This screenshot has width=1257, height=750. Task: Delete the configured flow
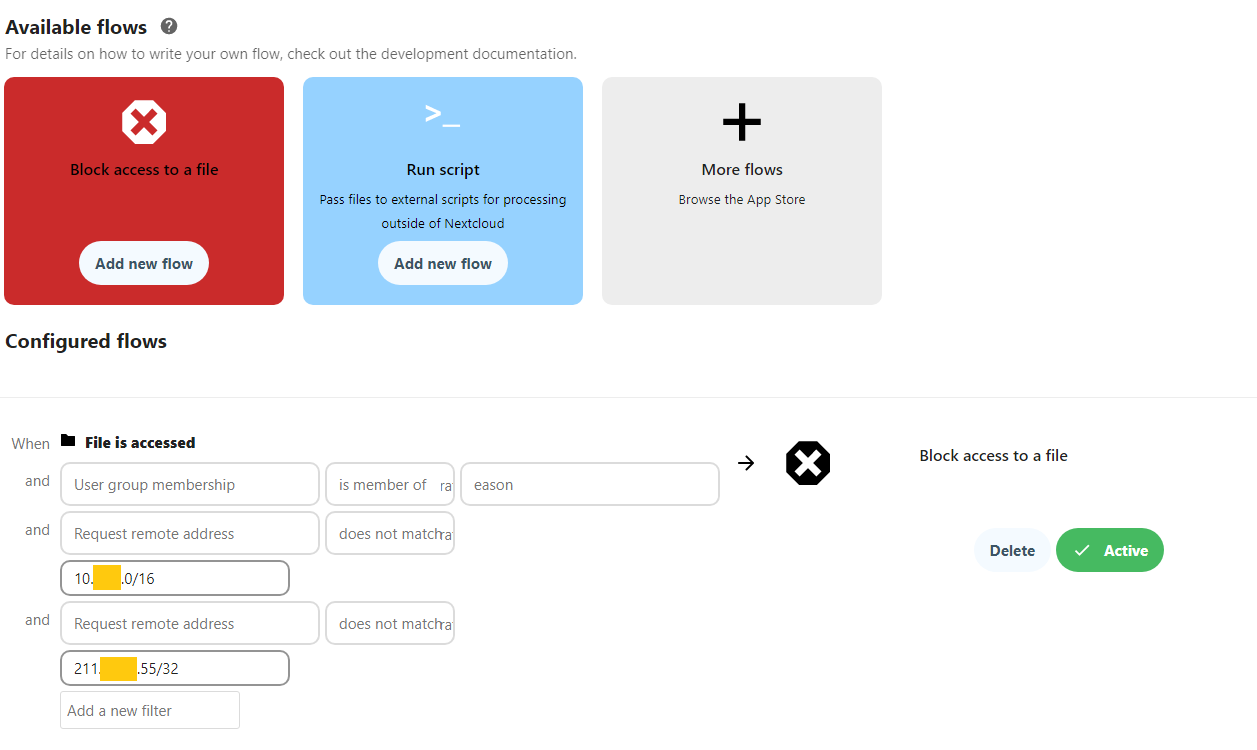pyautogui.click(x=1012, y=550)
